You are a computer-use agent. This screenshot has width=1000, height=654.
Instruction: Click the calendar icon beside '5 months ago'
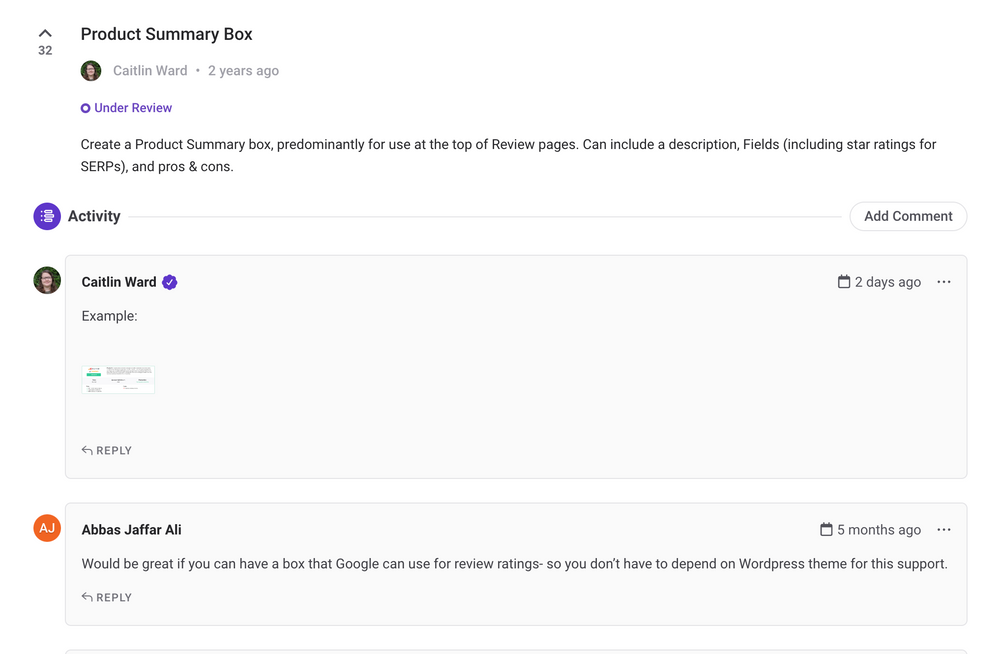825,529
